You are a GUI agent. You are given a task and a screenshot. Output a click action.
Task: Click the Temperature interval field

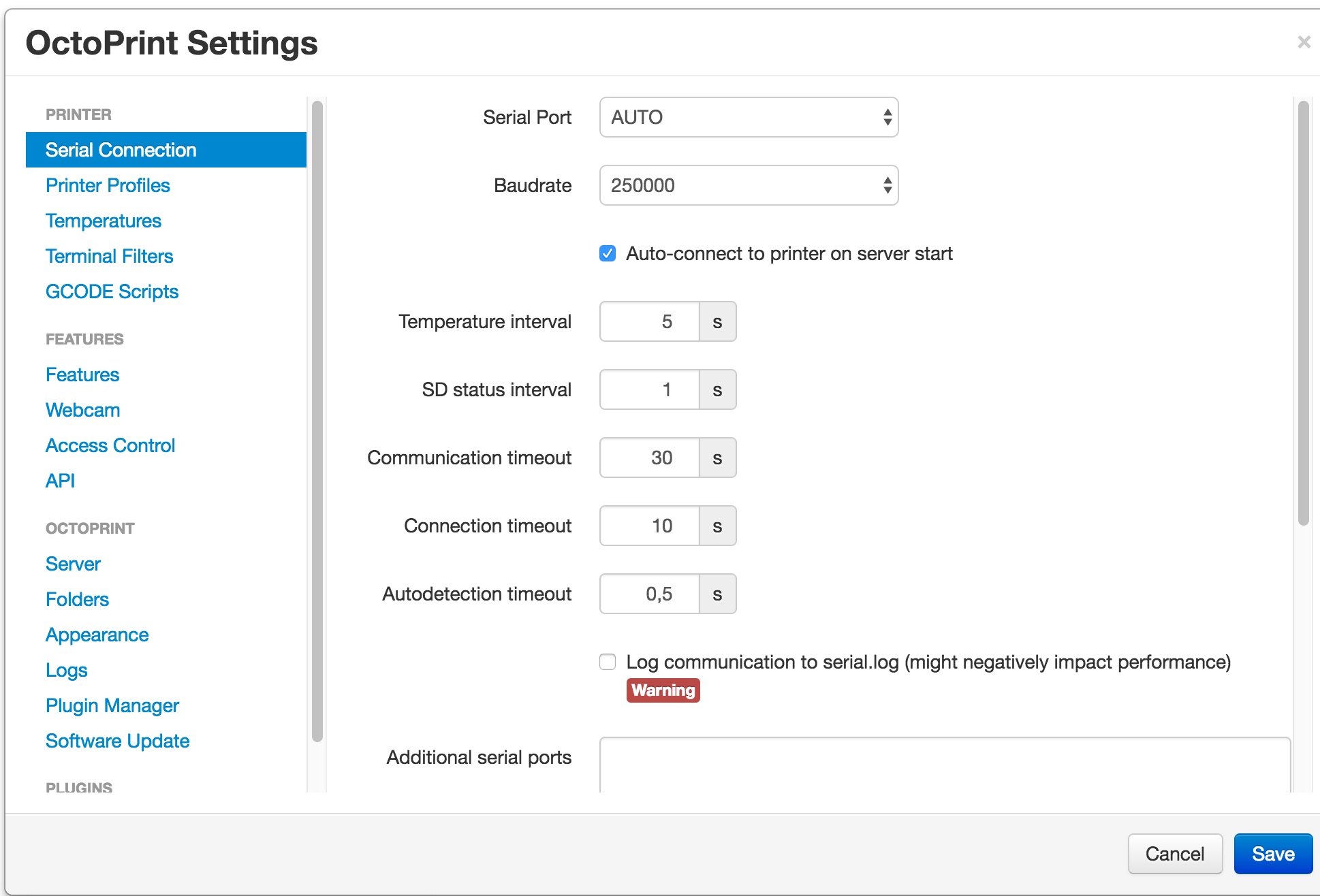650,321
